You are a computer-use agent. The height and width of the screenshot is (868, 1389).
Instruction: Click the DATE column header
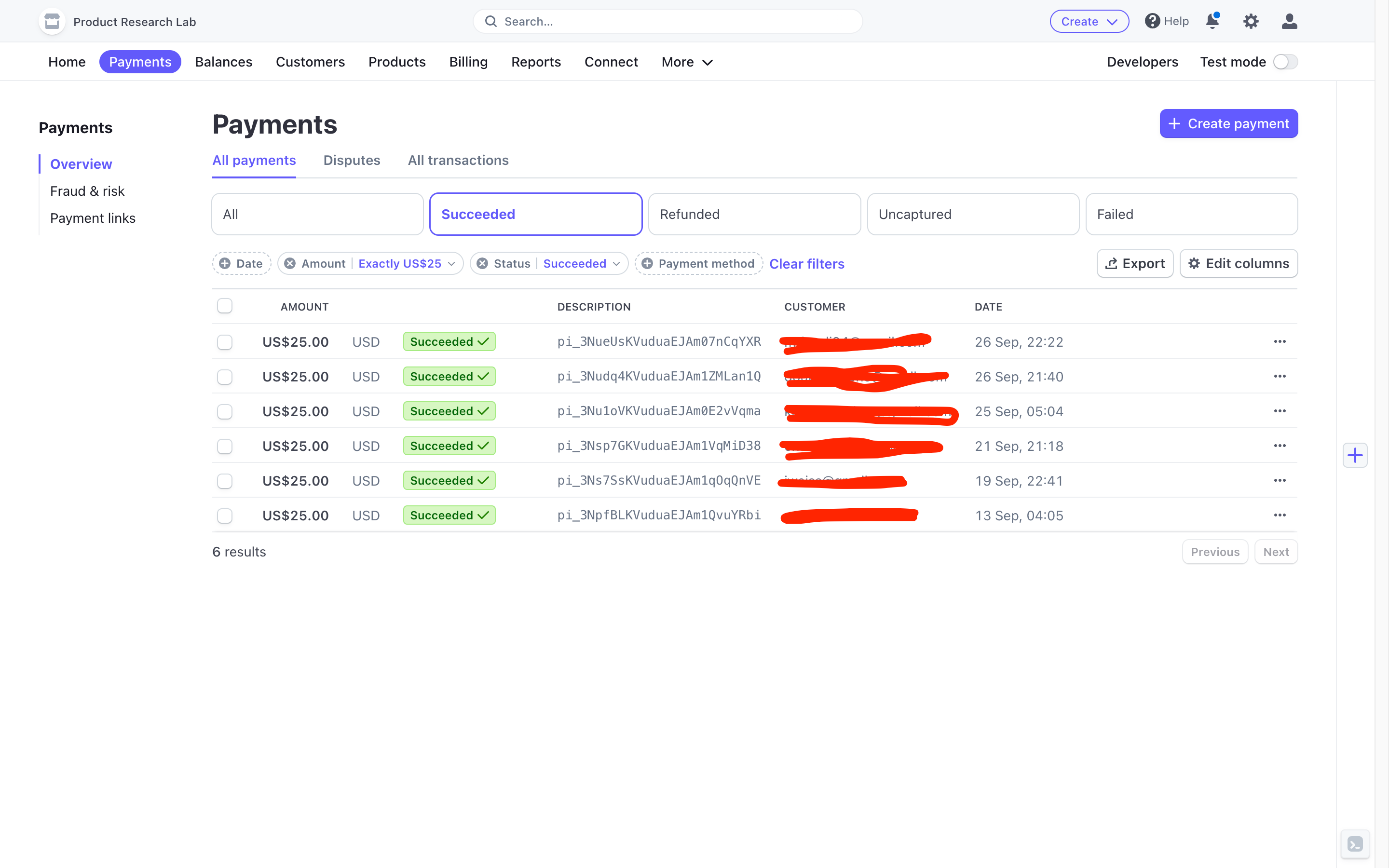point(988,307)
